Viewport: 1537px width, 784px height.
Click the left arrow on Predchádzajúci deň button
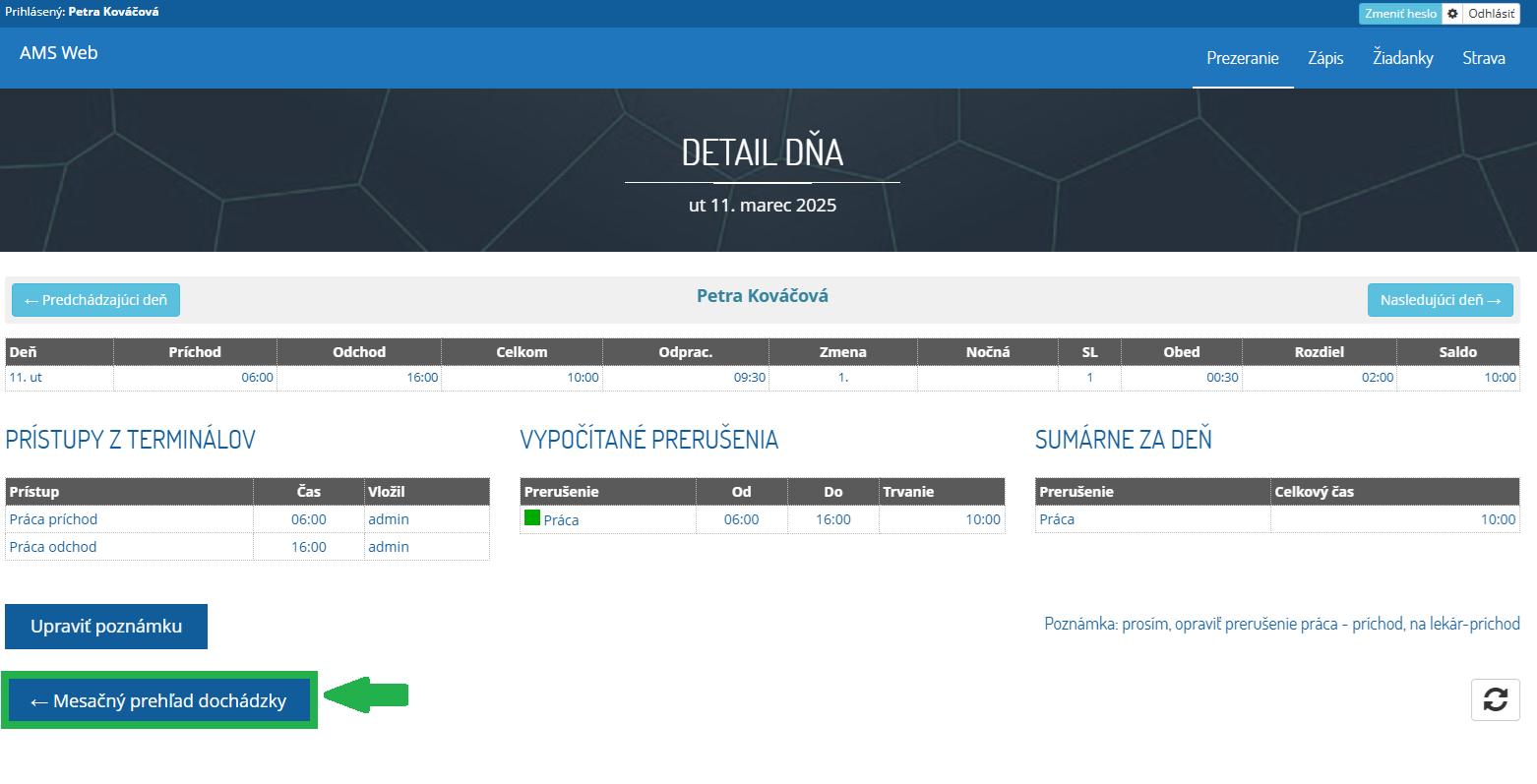pos(31,299)
